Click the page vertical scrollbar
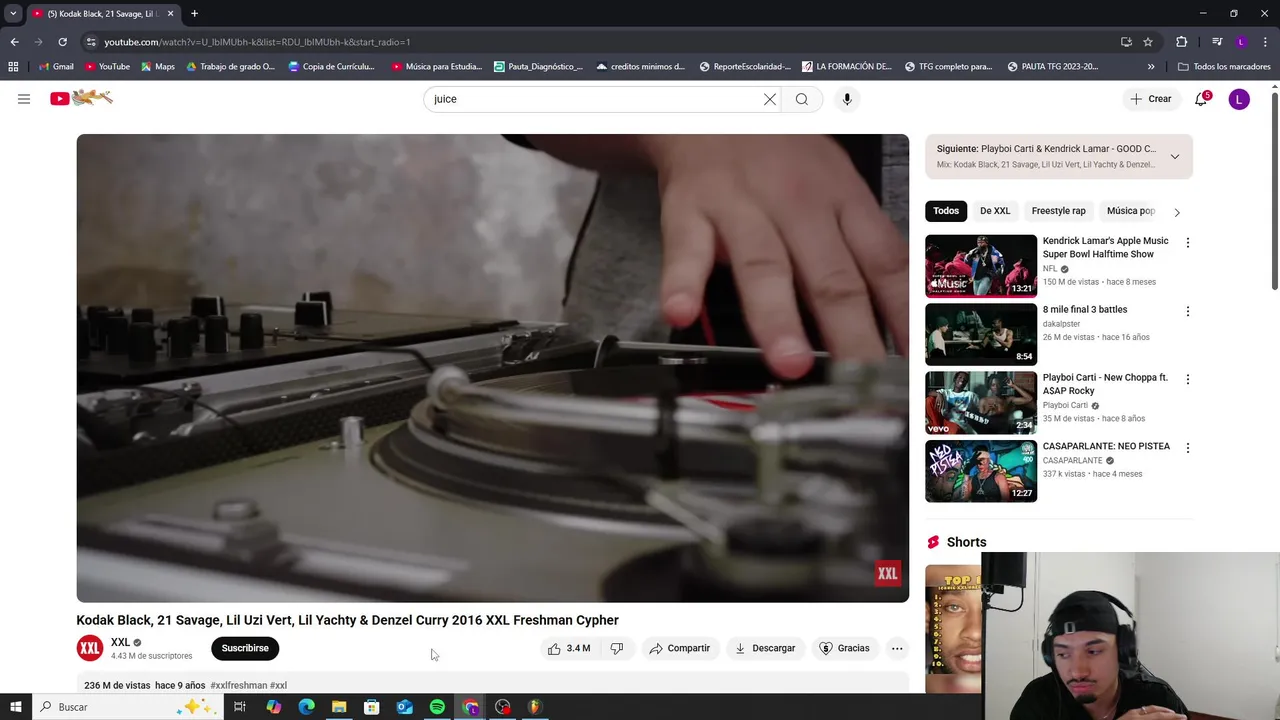The image size is (1280, 720). (1275, 190)
